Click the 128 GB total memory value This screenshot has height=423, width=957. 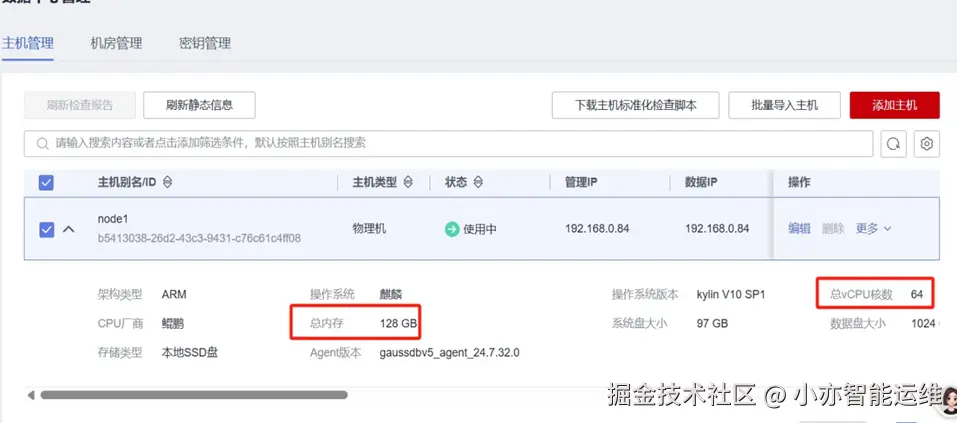pyautogui.click(x=398, y=324)
